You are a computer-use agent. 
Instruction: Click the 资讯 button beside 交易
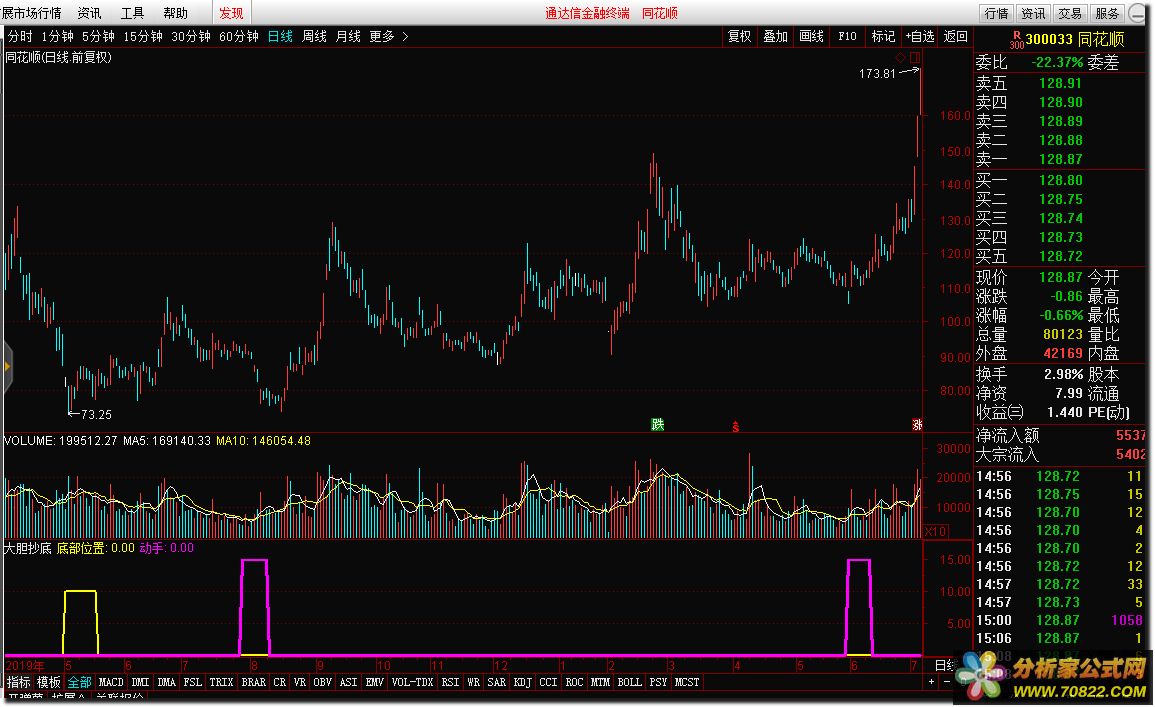(1033, 13)
